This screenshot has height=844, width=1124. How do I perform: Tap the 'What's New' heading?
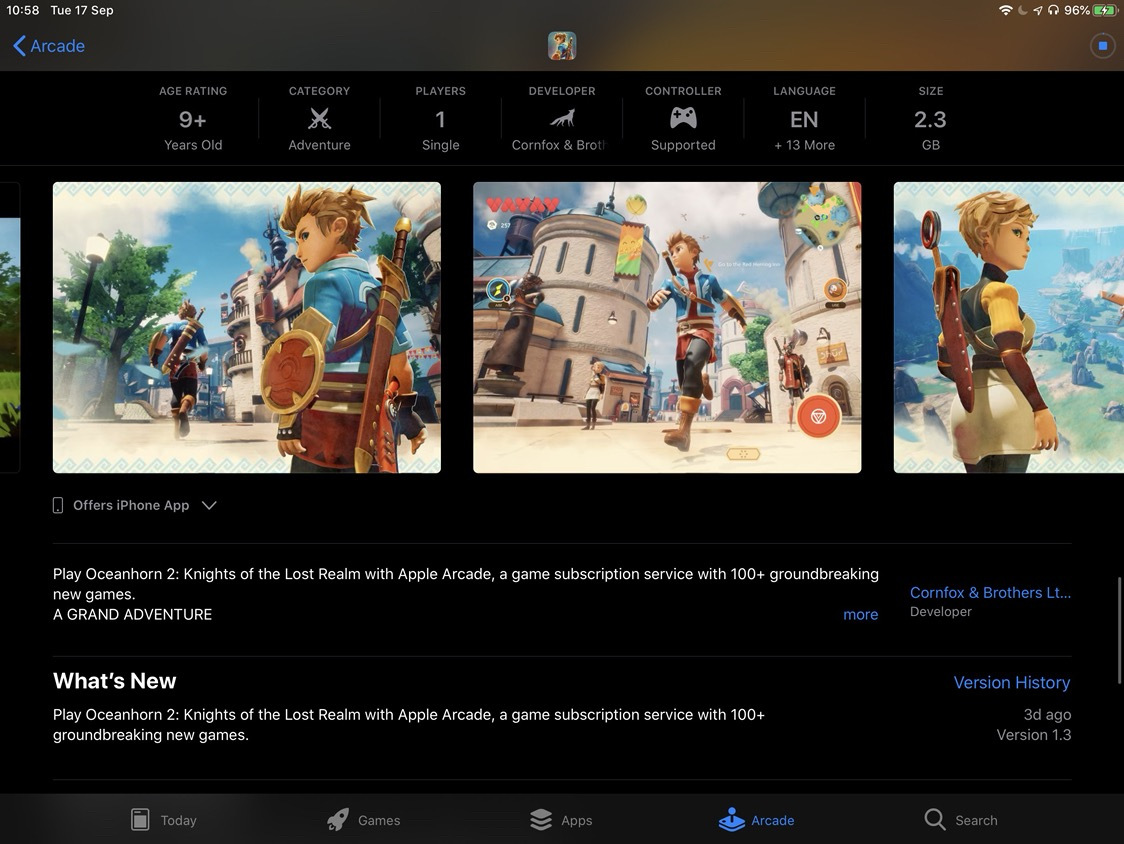[115, 681]
